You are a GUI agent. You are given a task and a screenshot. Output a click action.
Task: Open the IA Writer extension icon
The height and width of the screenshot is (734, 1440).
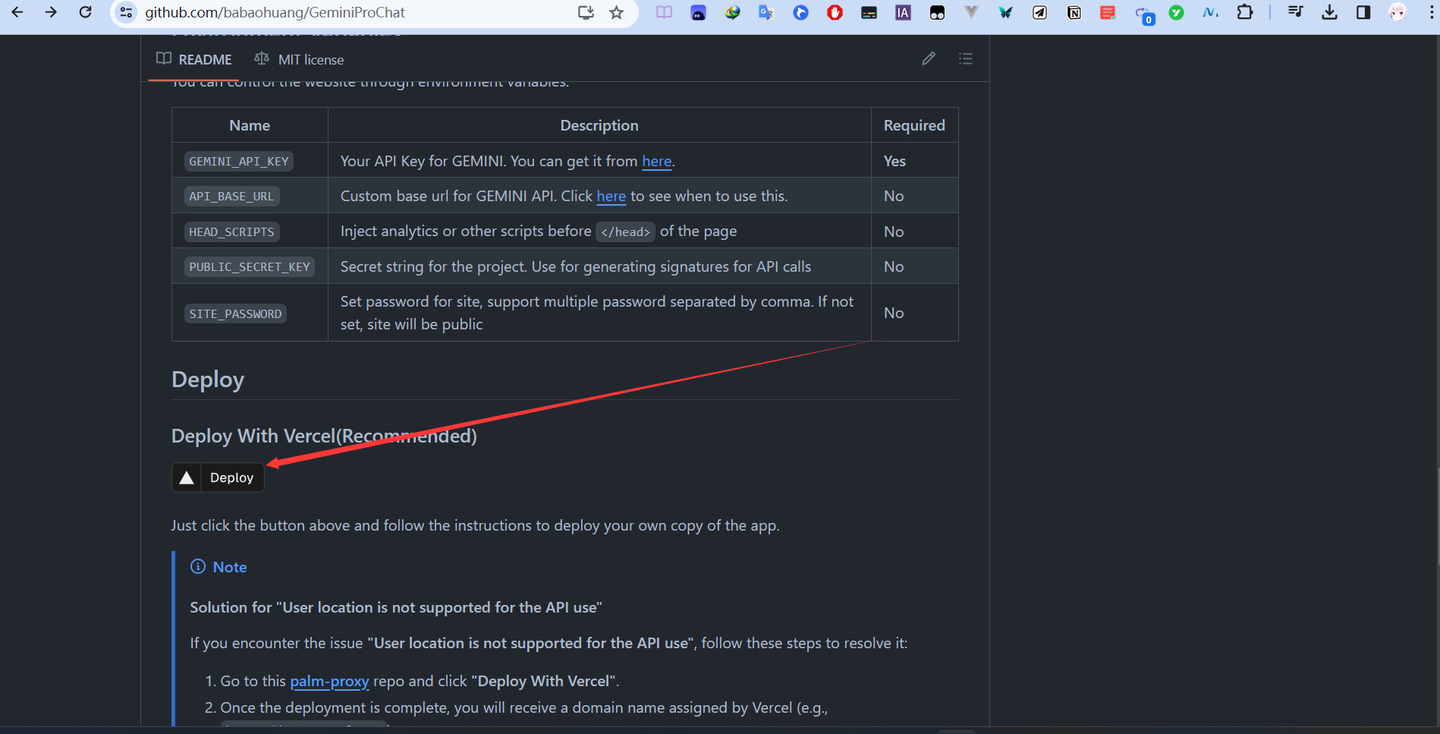(x=903, y=13)
